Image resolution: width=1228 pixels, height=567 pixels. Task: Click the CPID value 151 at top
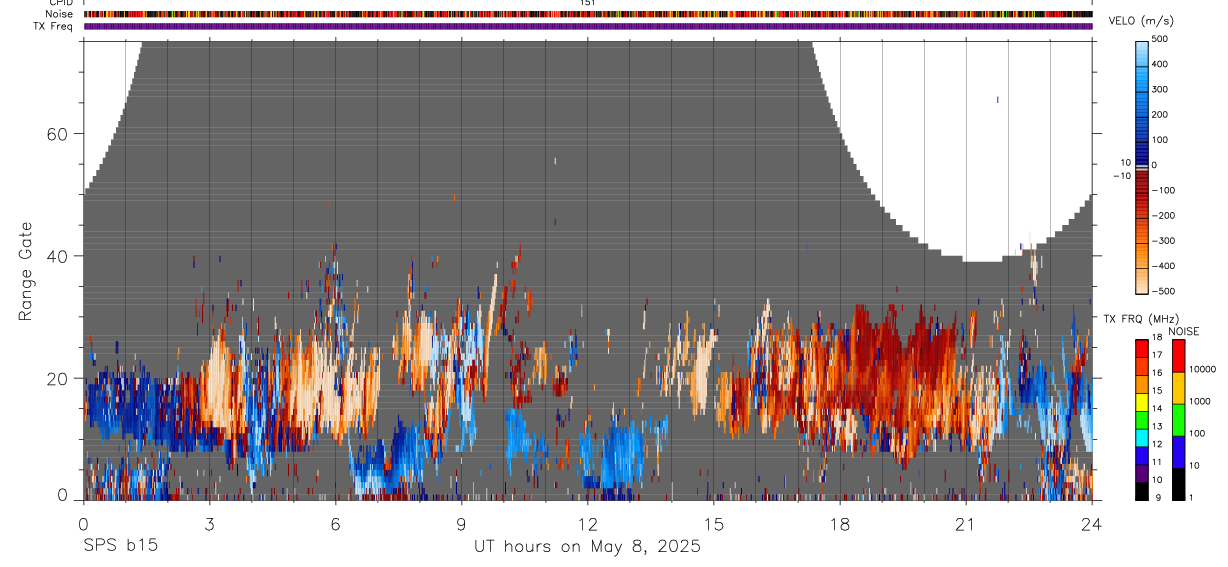pyautogui.click(x=587, y=3)
